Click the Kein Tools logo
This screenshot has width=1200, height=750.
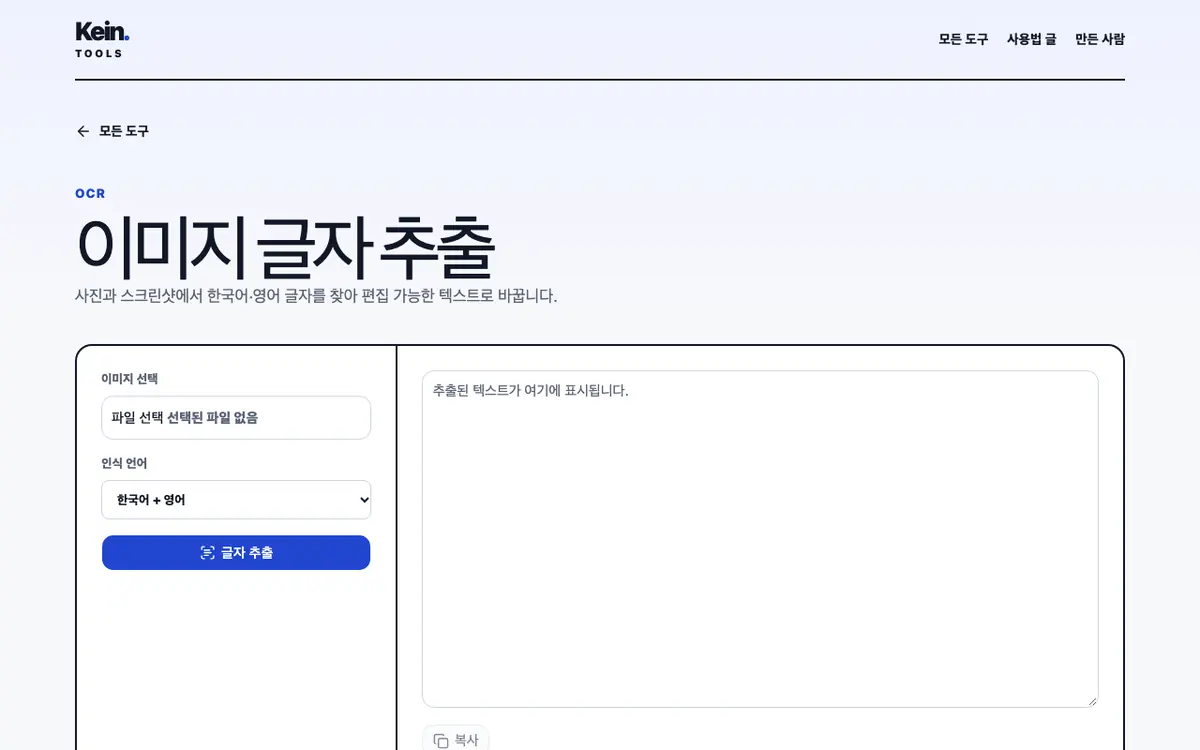click(x=102, y=39)
